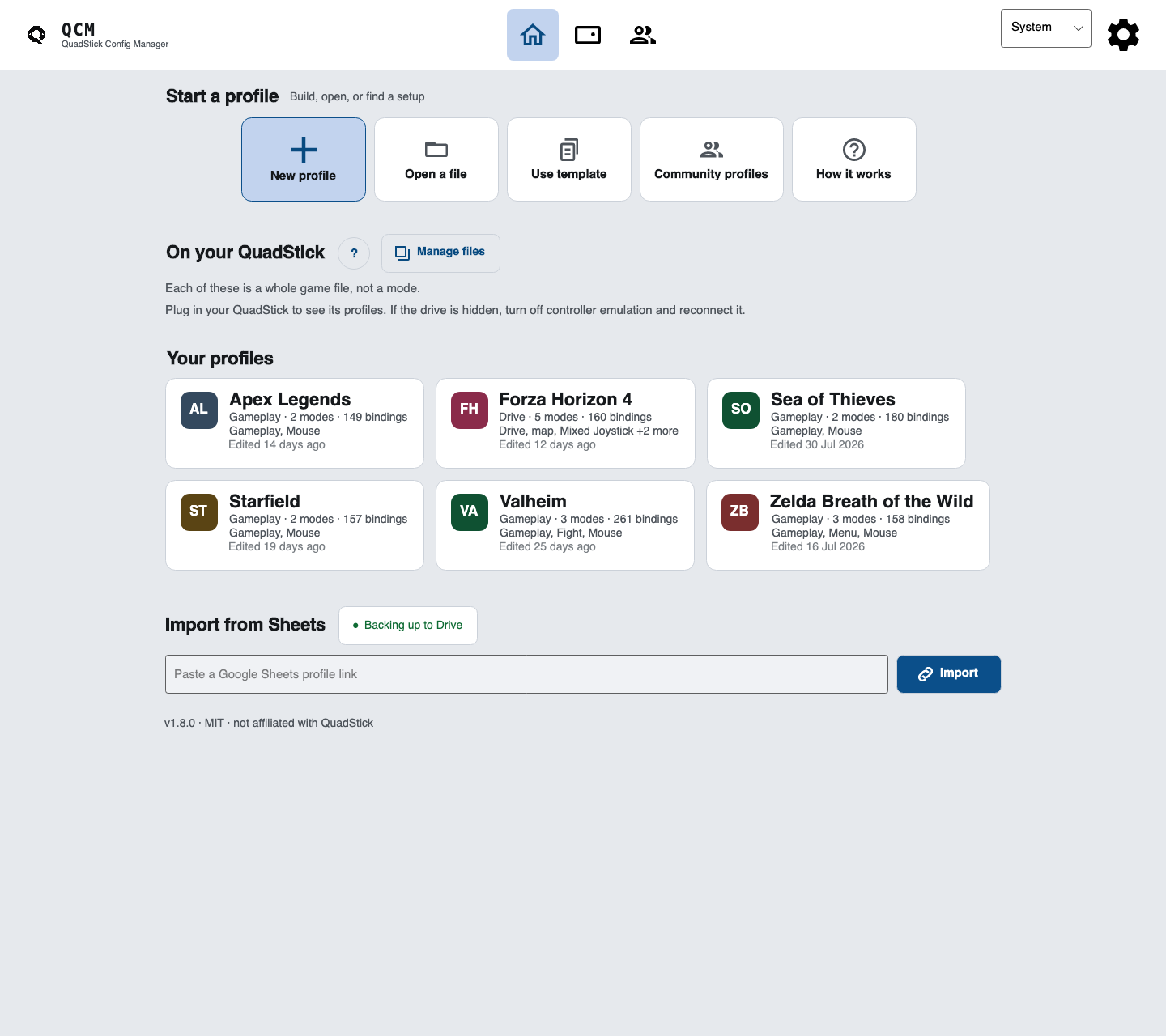Click the Forza 'Drive, map, Mixed Joystick +2 more' text
Image resolution: width=1166 pixels, height=1036 pixels.
(x=589, y=431)
